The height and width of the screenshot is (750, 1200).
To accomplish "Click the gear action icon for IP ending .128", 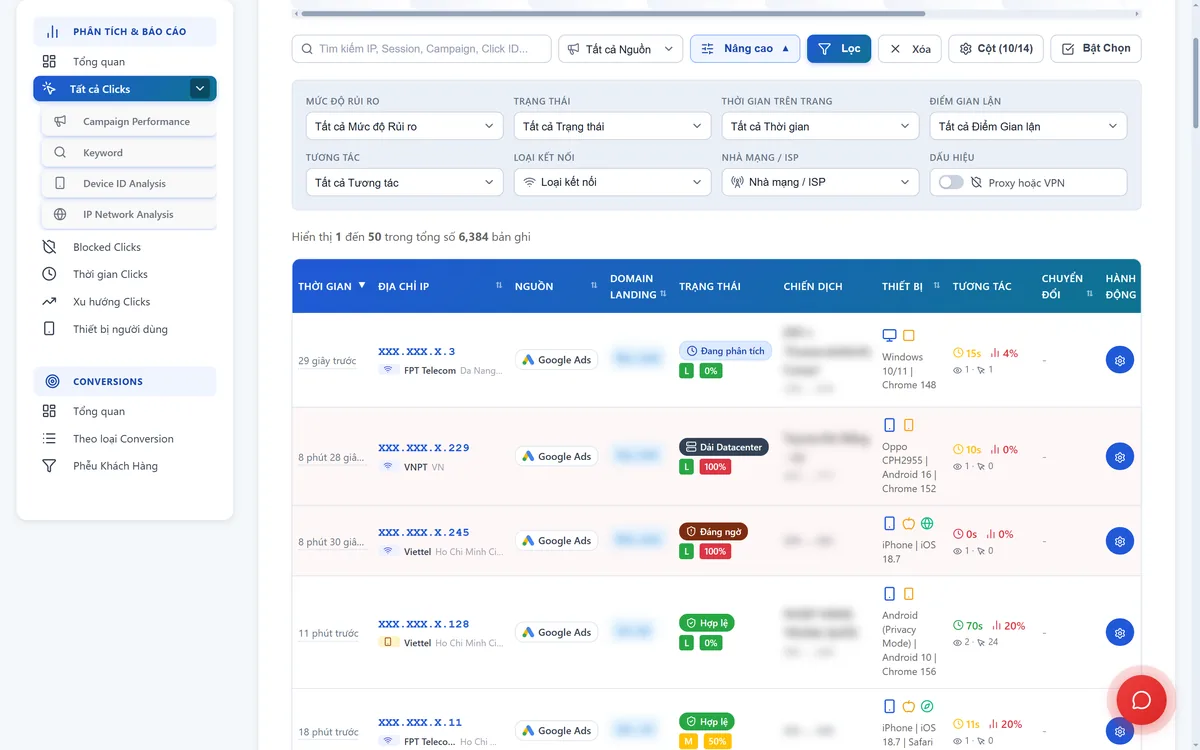I will tap(1120, 633).
